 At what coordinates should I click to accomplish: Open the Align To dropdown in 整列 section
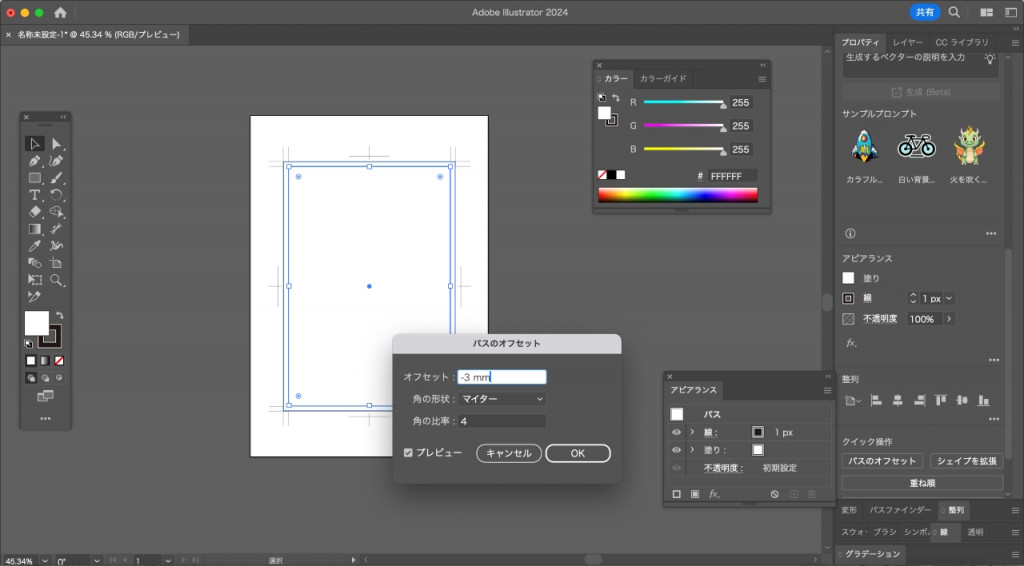coord(852,400)
